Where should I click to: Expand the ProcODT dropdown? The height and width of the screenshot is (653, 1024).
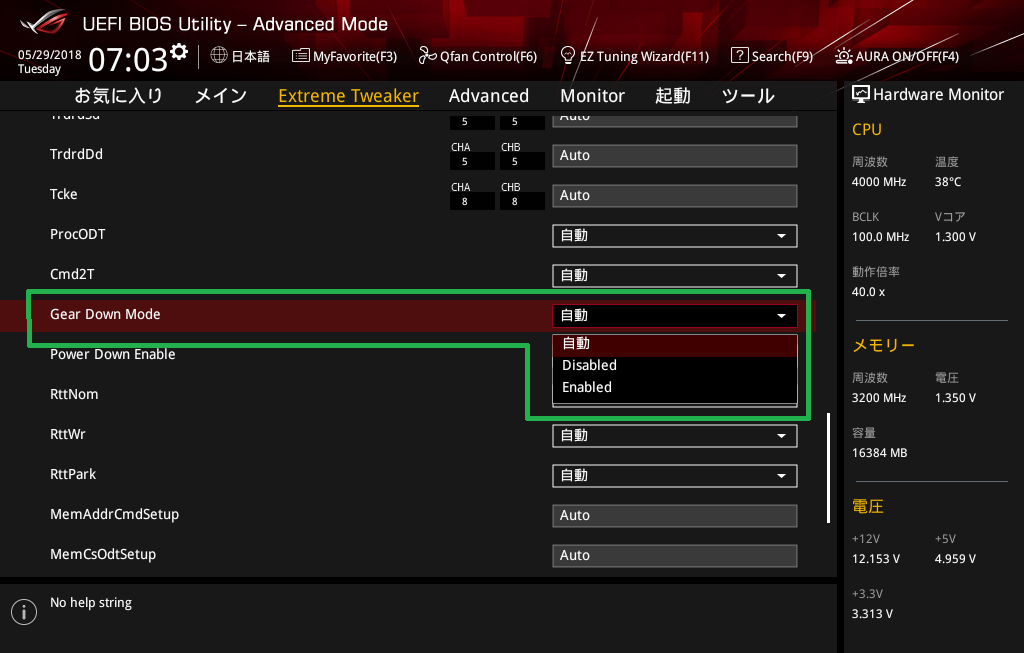(x=675, y=236)
